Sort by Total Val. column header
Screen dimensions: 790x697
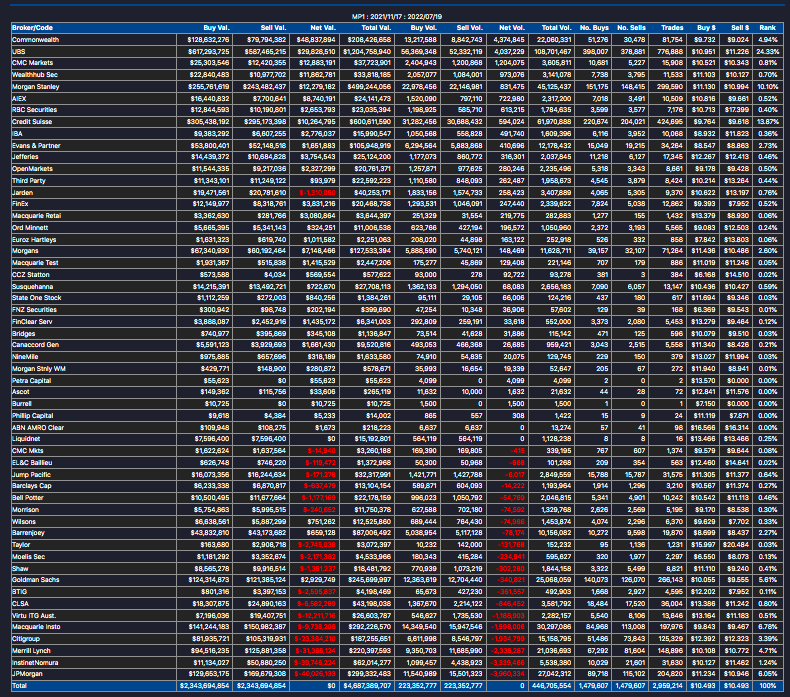click(x=376, y=28)
